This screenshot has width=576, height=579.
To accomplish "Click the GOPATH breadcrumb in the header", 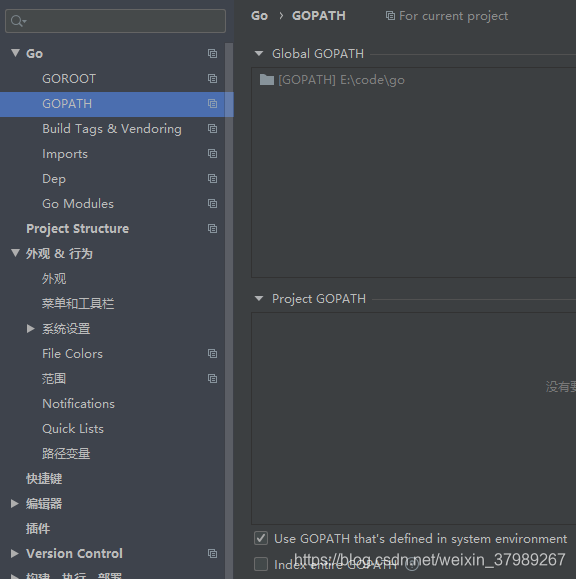I will pos(319,16).
